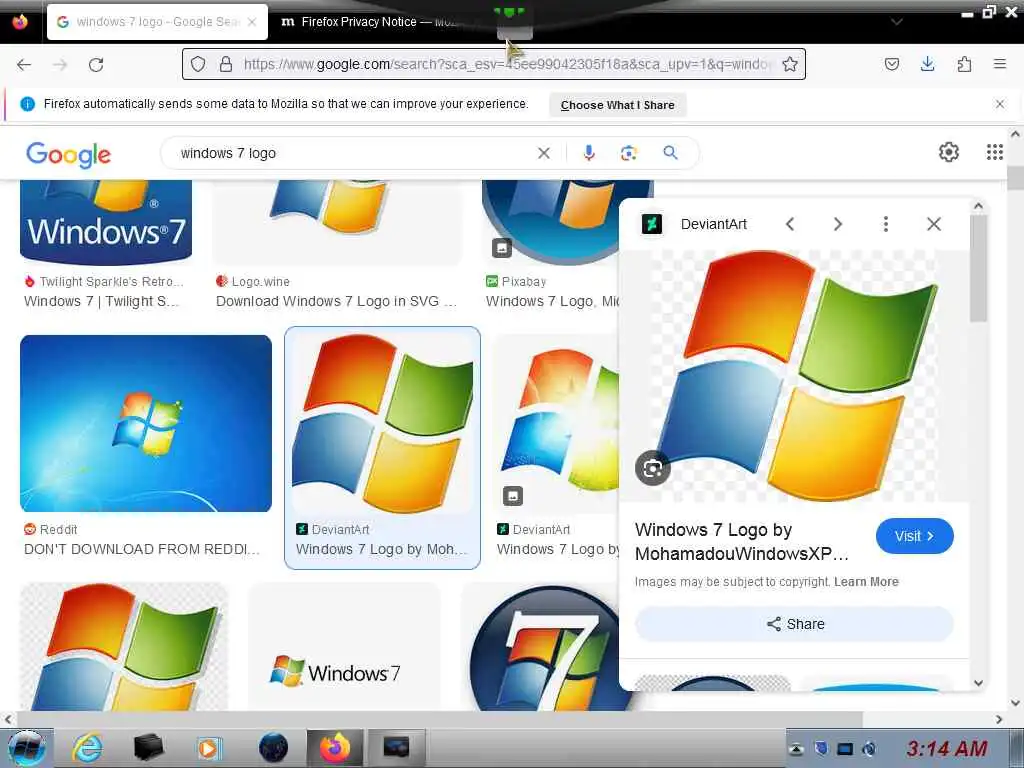Image resolution: width=1024 pixels, height=768 pixels.
Task: Open Google quick settings gear
Action: (x=948, y=152)
